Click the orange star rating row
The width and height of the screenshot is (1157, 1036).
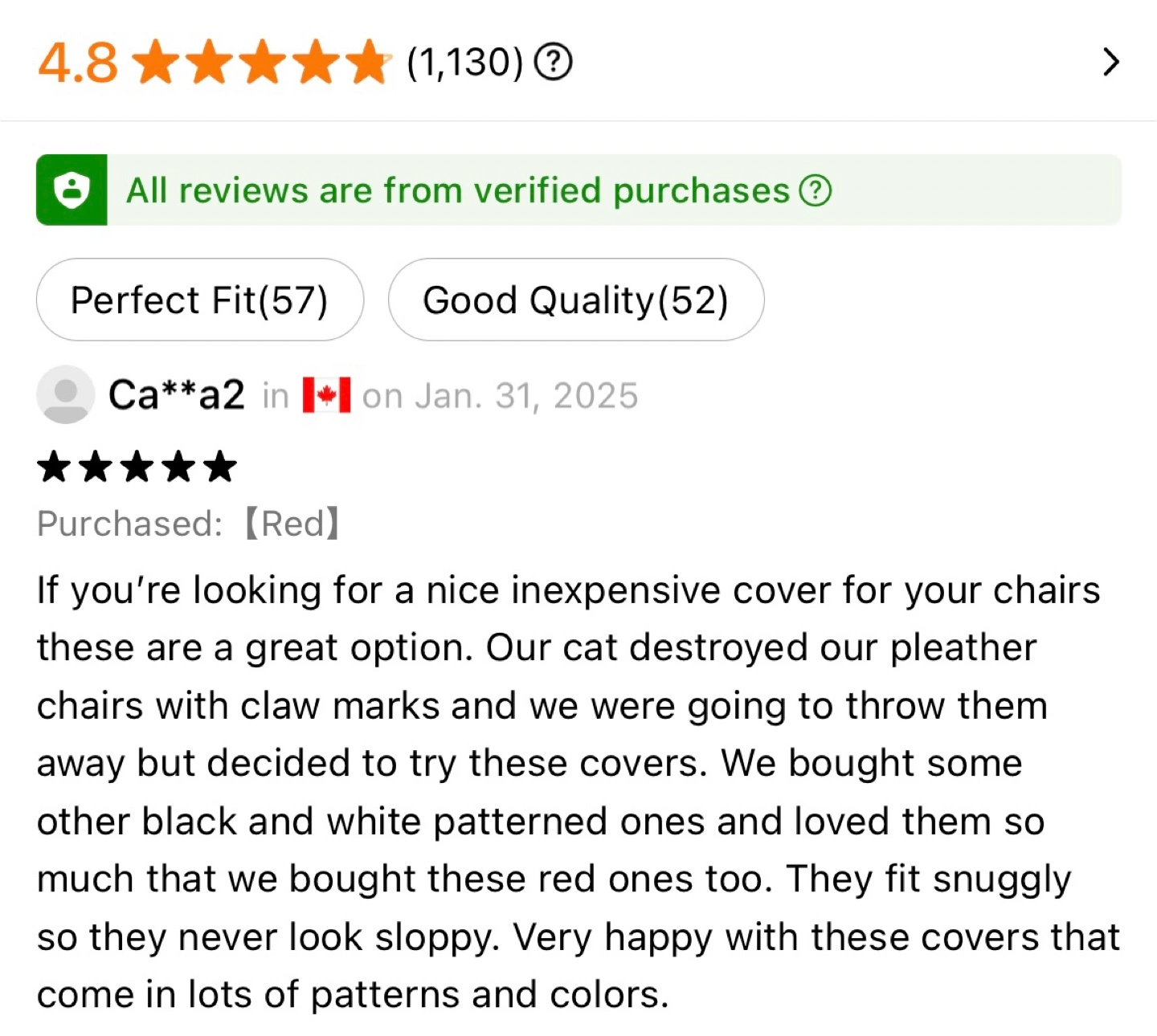(x=262, y=63)
